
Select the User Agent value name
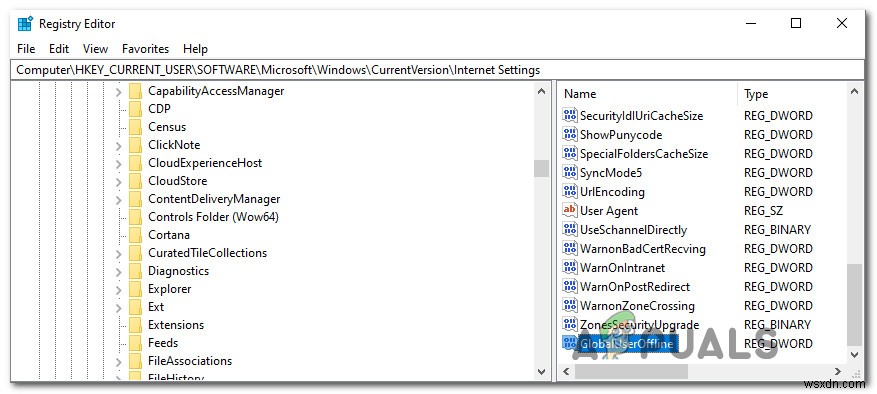coord(609,211)
